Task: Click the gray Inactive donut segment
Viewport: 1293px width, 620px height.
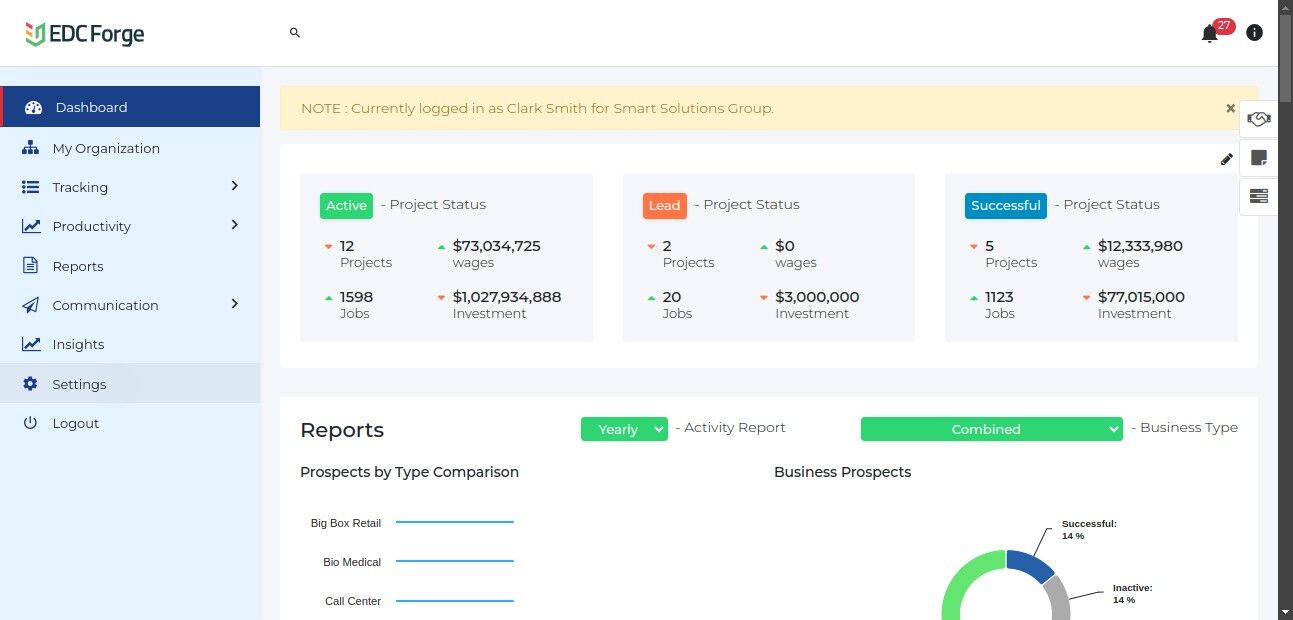Action: [x=1058, y=598]
